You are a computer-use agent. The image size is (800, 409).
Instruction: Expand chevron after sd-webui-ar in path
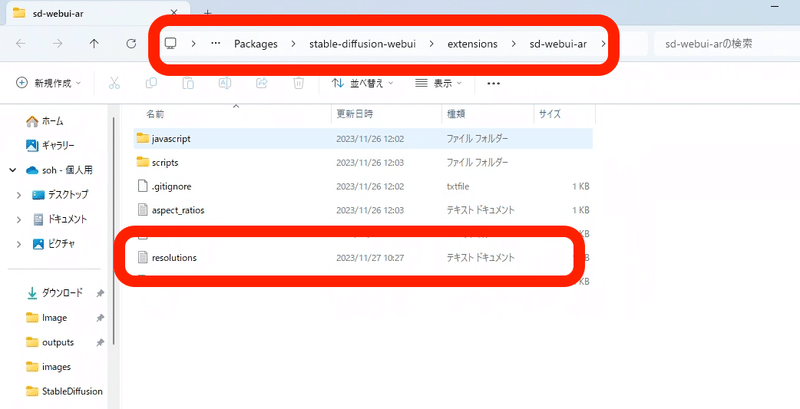pos(603,44)
